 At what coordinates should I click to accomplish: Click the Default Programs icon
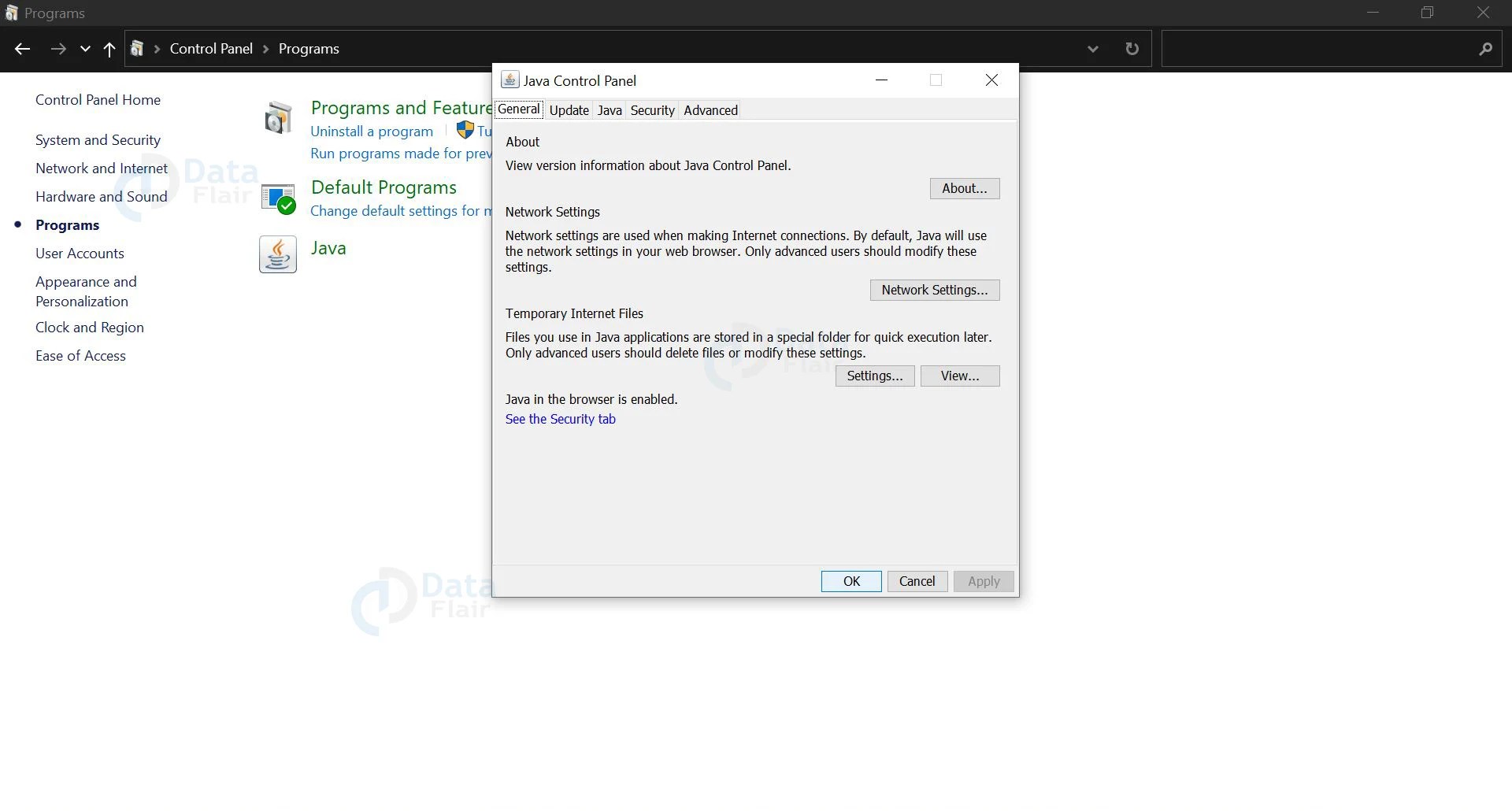pos(278,198)
